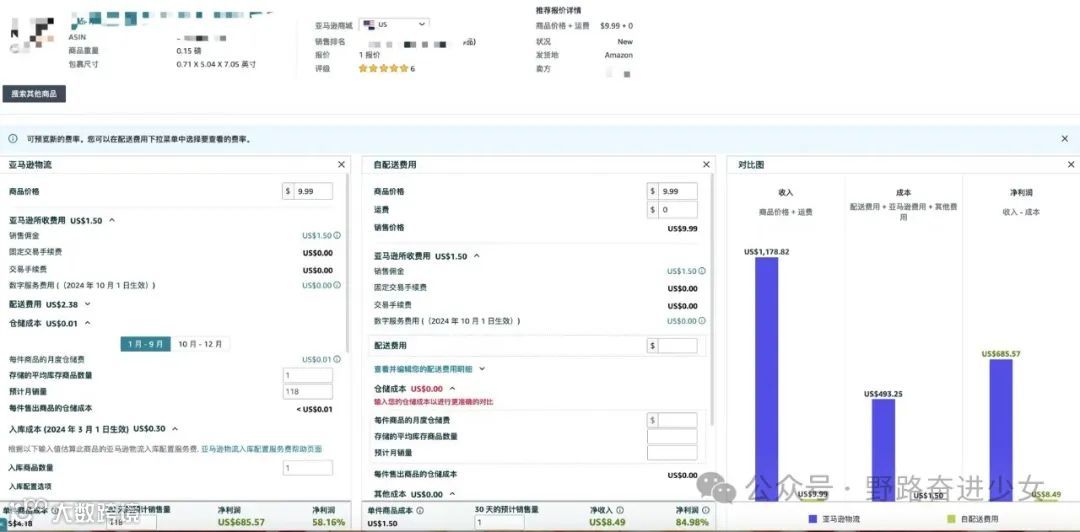Click the package size 0.71 X 5.04 X 7.05 英寸

216,64
